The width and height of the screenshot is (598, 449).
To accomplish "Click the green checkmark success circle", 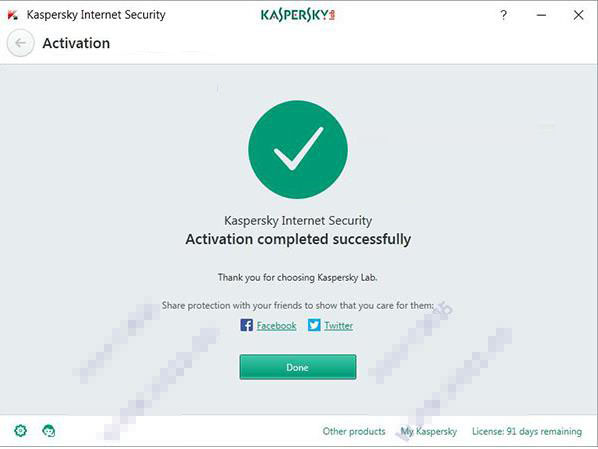I will 298,150.
